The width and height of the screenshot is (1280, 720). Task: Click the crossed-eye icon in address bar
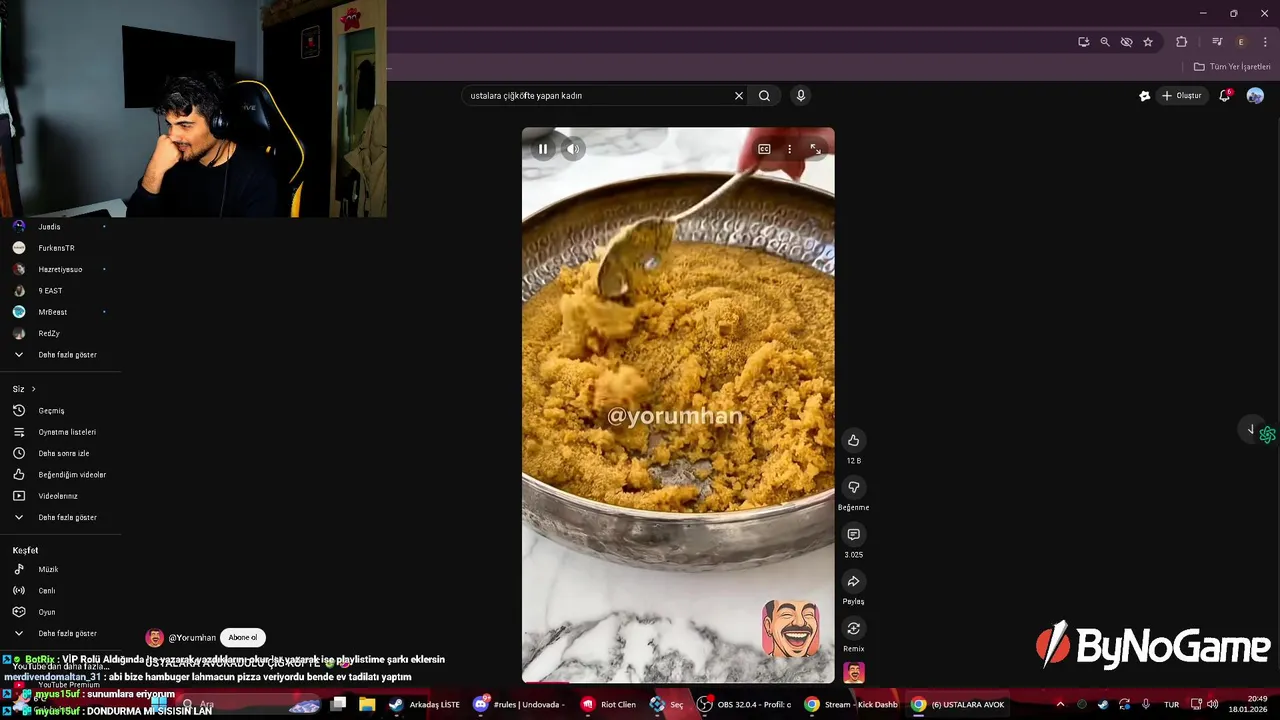(x=1126, y=42)
